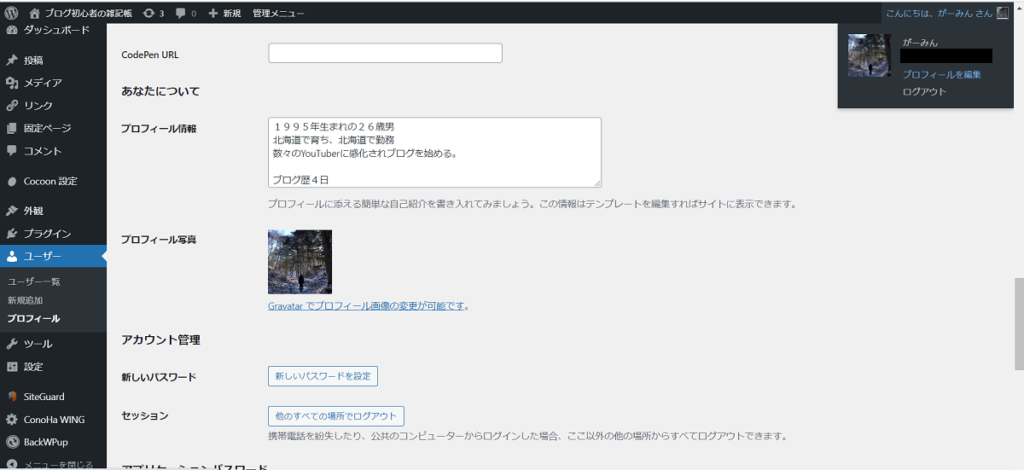Click the メディア sidebar icon
Image resolution: width=1024 pixels, height=470 pixels.
pos(11,83)
